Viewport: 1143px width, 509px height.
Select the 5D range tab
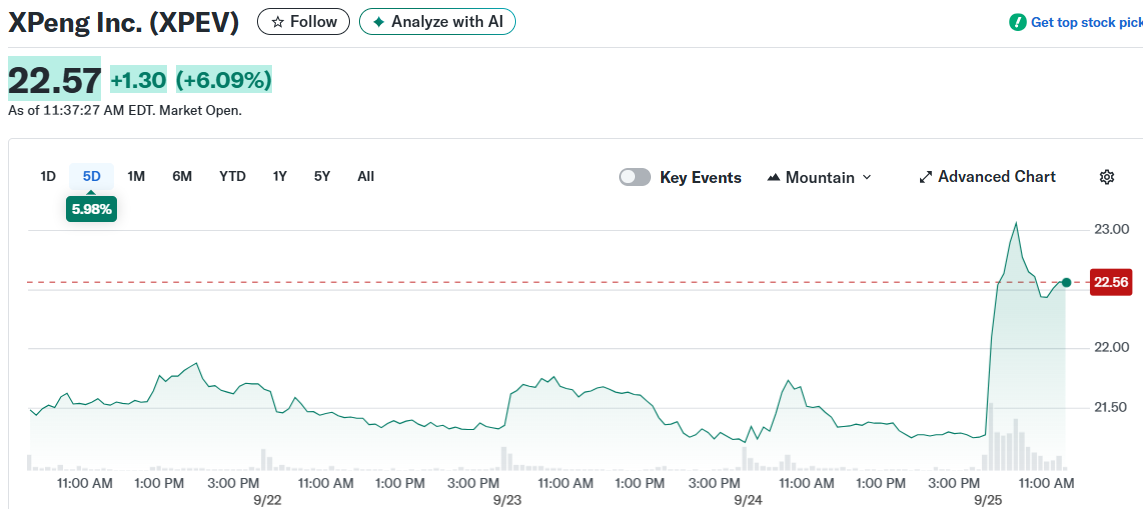(92, 176)
